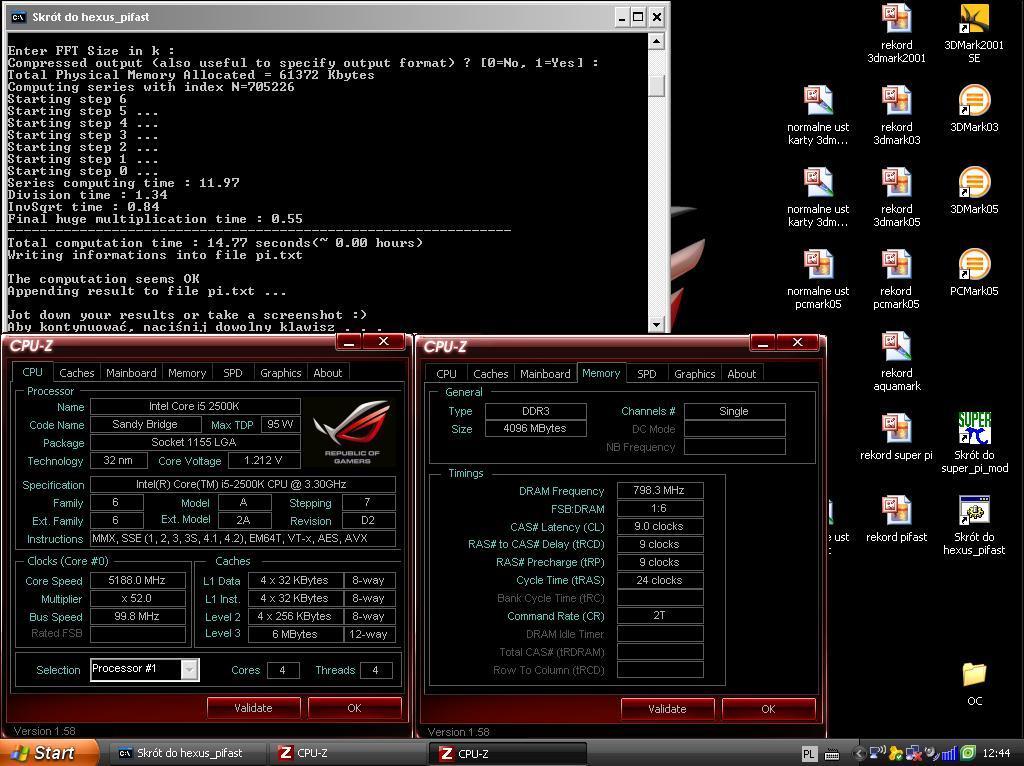
Task: Switch to Mainboard tab in left CPU-Z
Action: point(131,373)
